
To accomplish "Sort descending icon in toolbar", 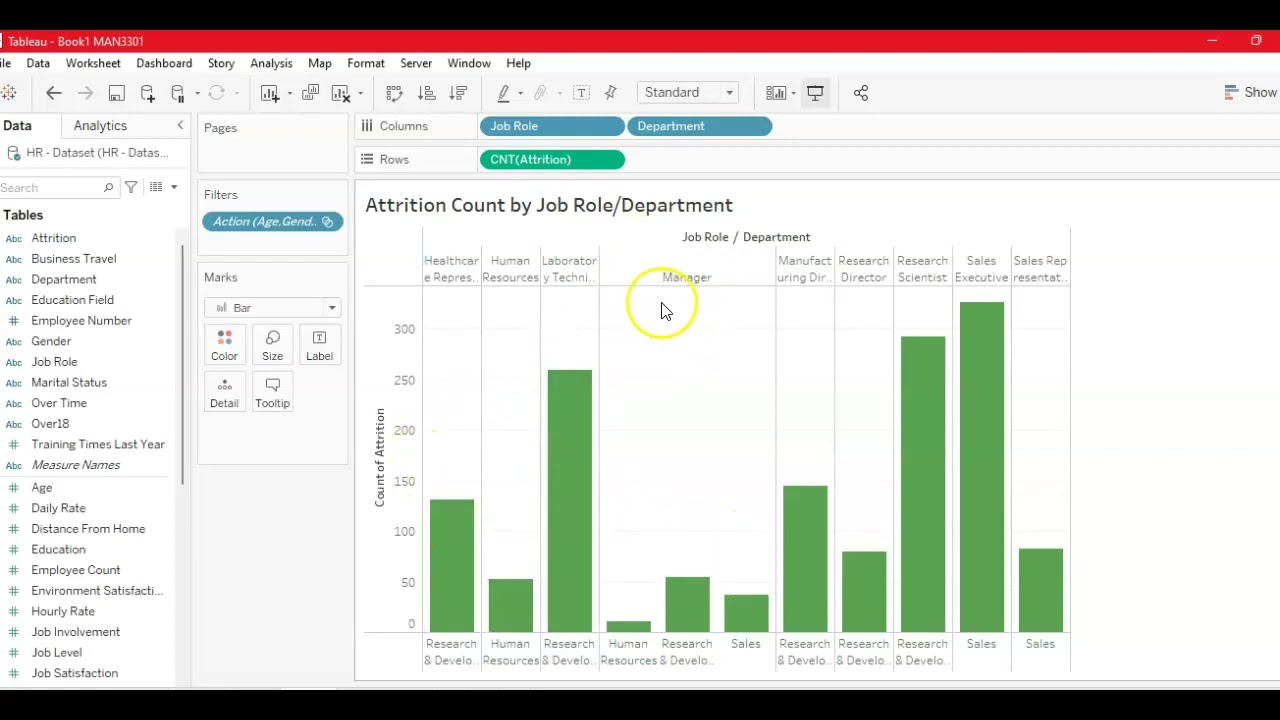I will (x=459, y=93).
